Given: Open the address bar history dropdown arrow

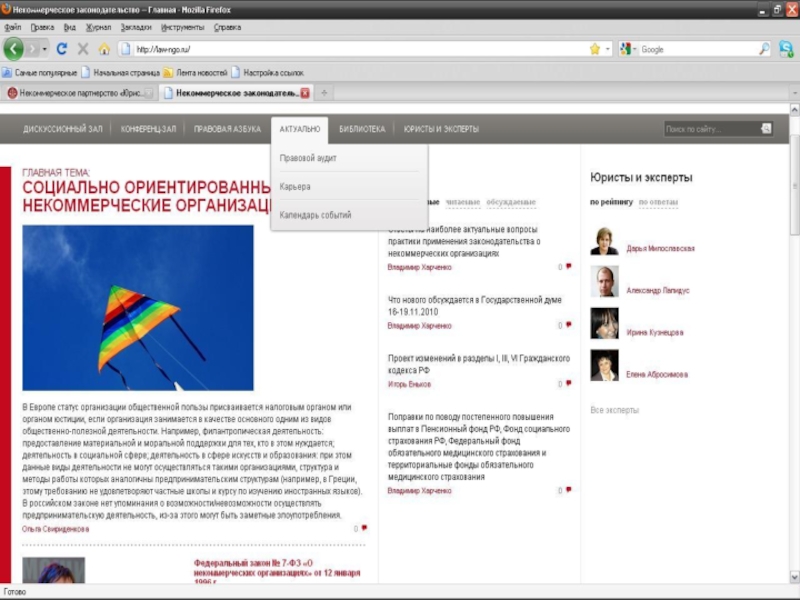Looking at the screenshot, I should (x=607, y=49).
